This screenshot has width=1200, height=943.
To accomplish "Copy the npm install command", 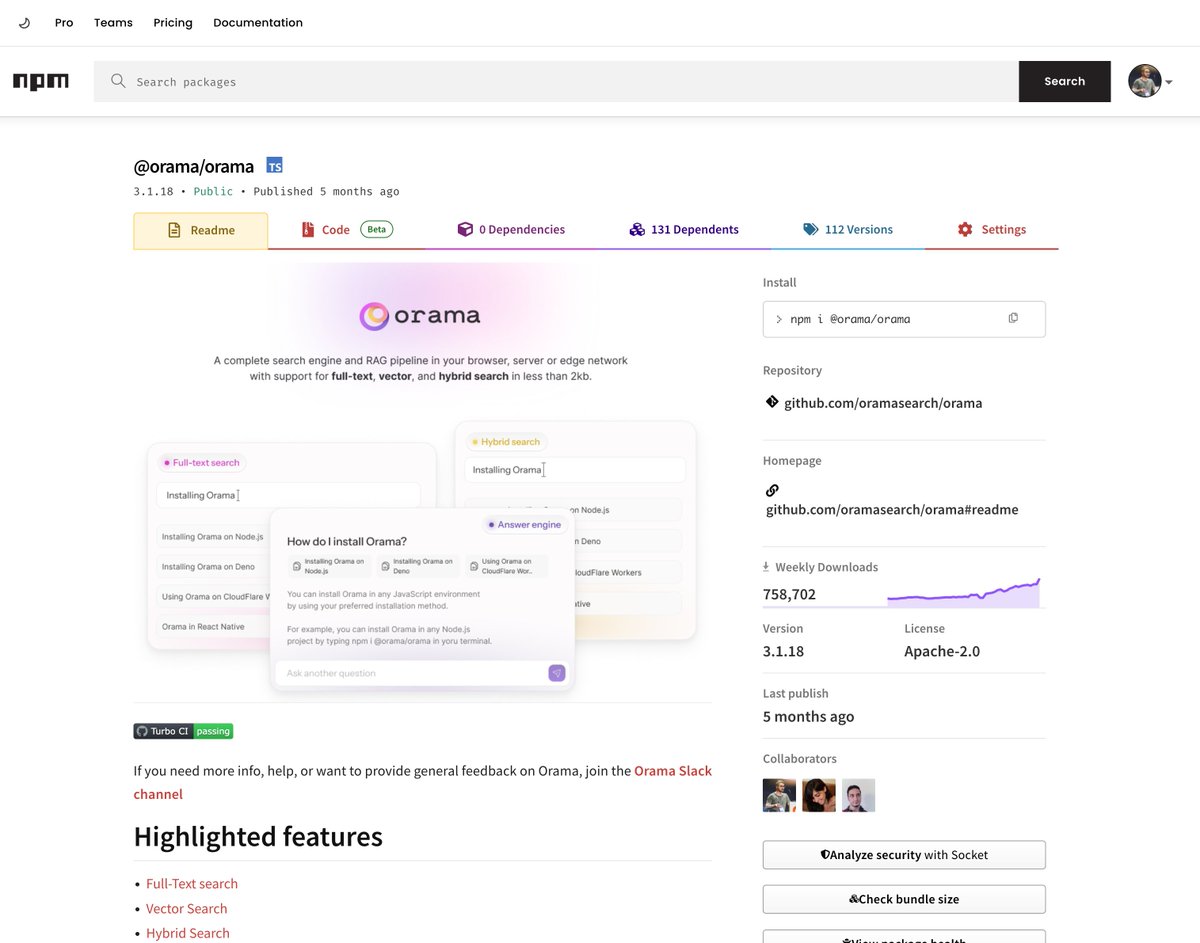I will point(1013,318).
